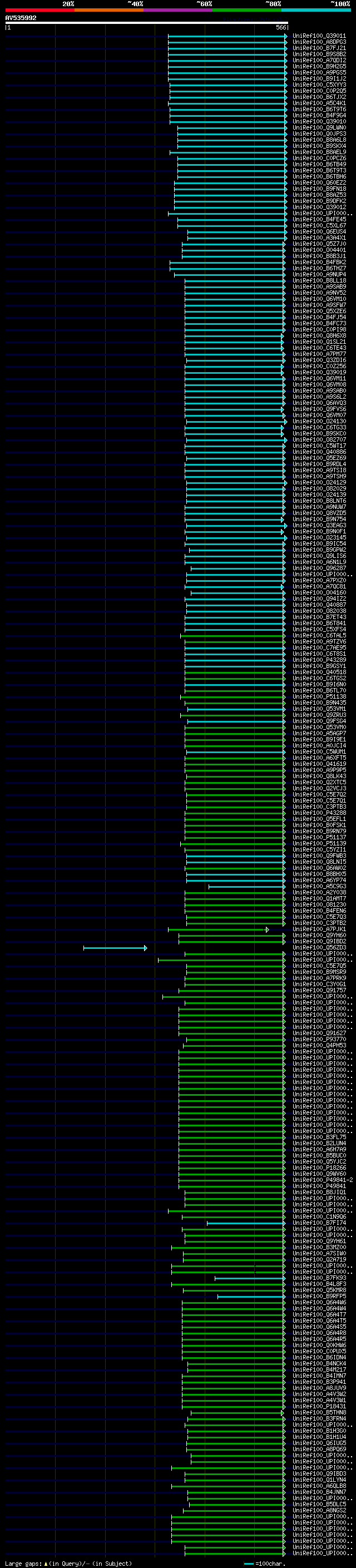The image size is (356, 1568).
Task: Select hit label UniRef100_A8PQ69
Action: (319, 1449)
